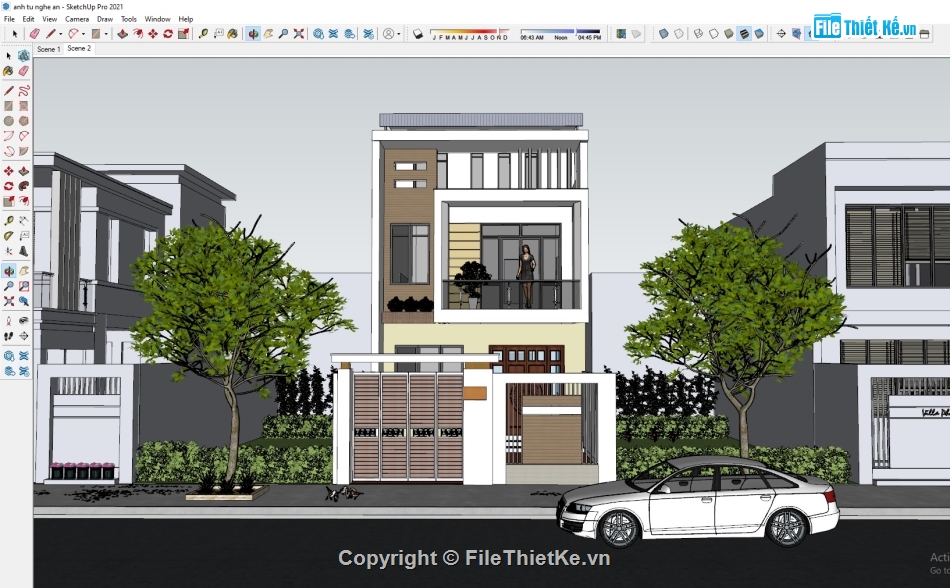950x588 pixels.
Task: Click Eraser in the top toolbar
Action: 35,33
